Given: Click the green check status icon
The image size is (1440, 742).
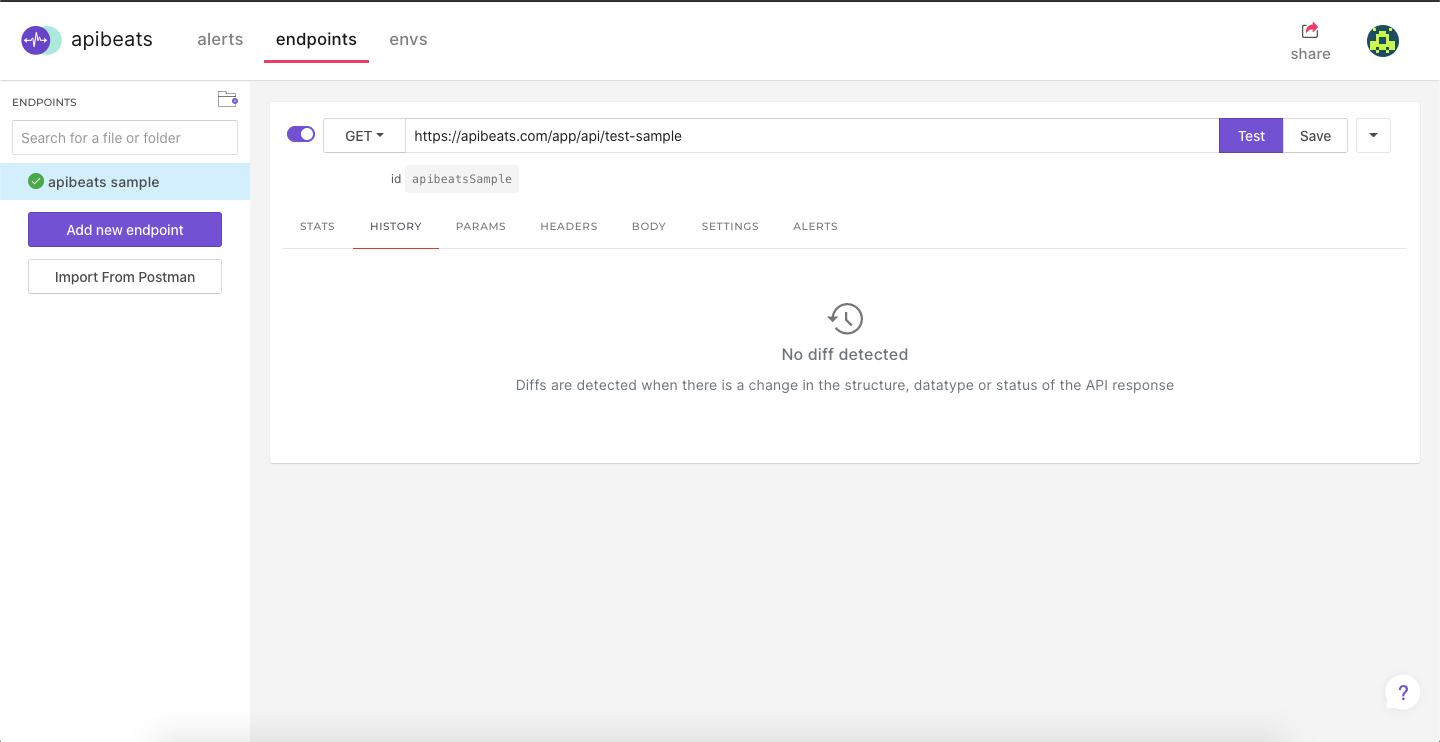Looking at the screenshot, I should coord(36,181).
